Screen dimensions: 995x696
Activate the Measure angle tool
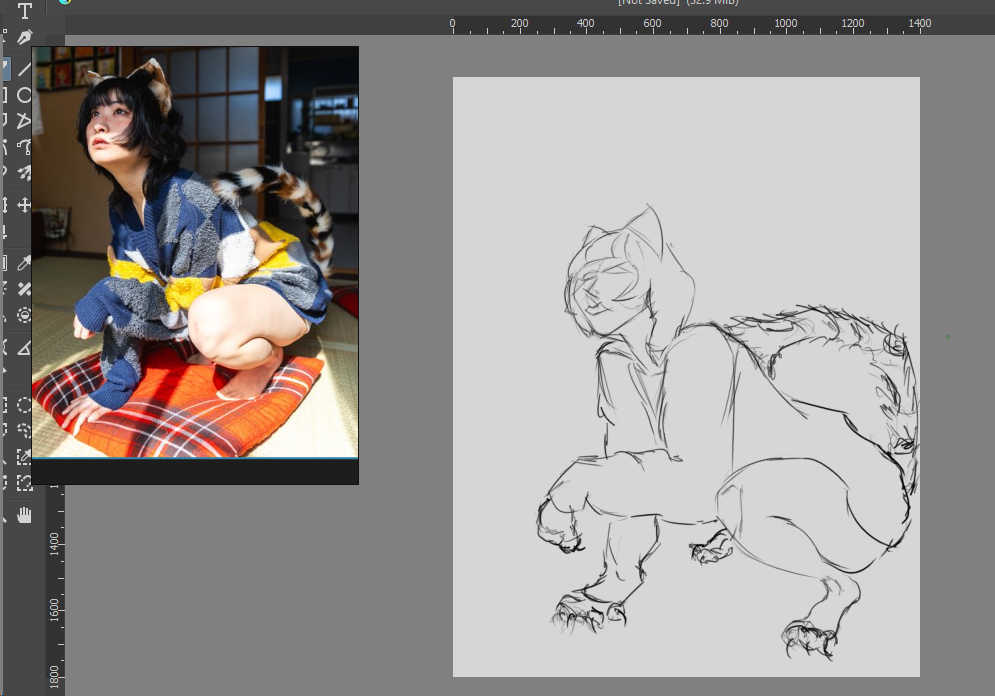pyautogui.click(x=24, y=347)
